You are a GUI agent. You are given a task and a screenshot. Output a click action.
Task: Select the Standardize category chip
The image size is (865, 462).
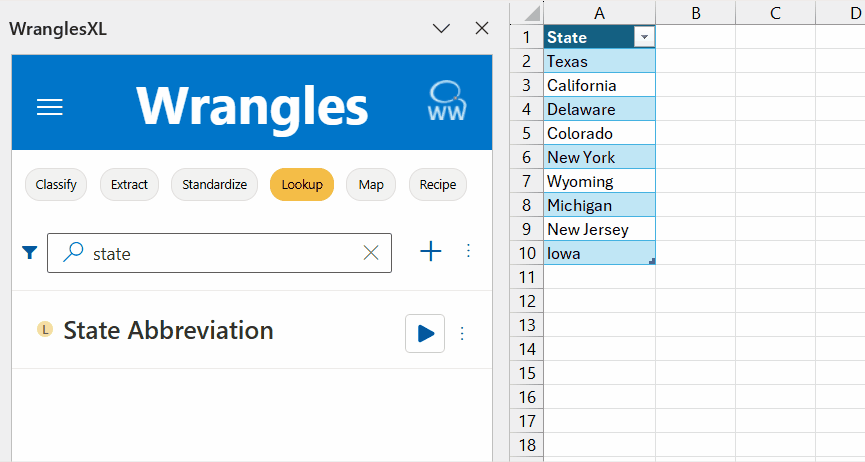[214, 185]
